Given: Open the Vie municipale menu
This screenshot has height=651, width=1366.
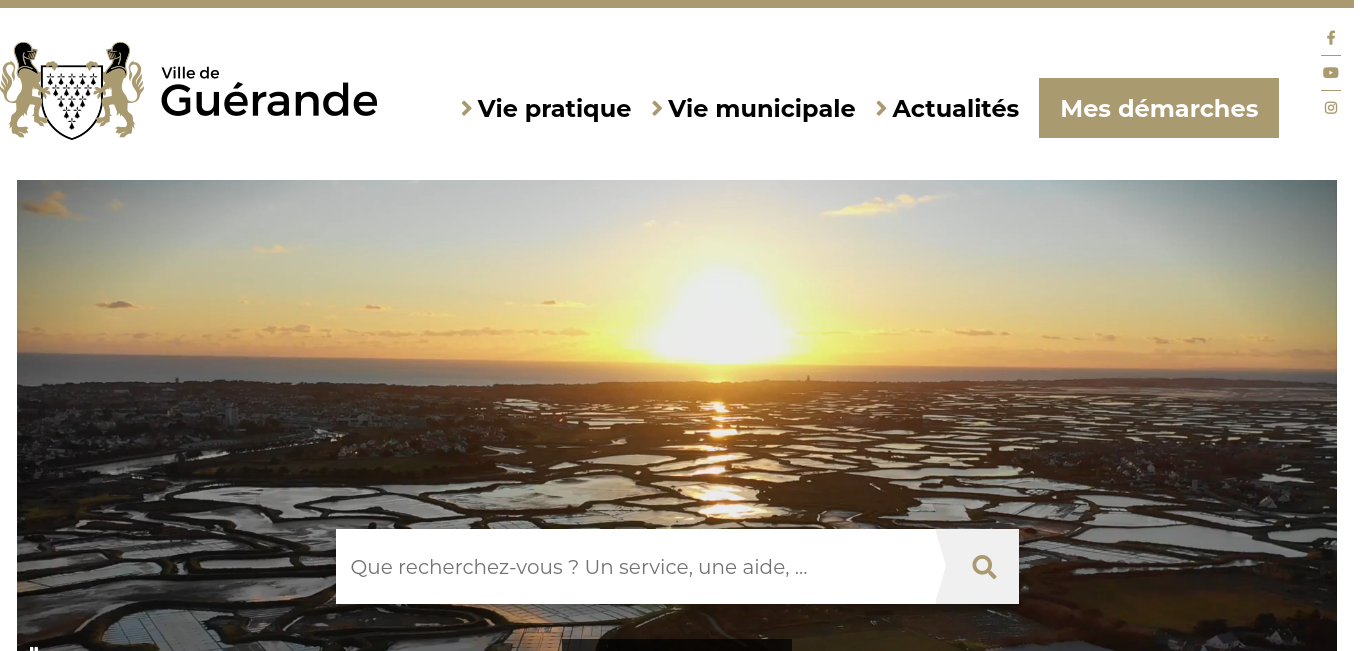Looking at the screenshot, I should coord(761,108).
